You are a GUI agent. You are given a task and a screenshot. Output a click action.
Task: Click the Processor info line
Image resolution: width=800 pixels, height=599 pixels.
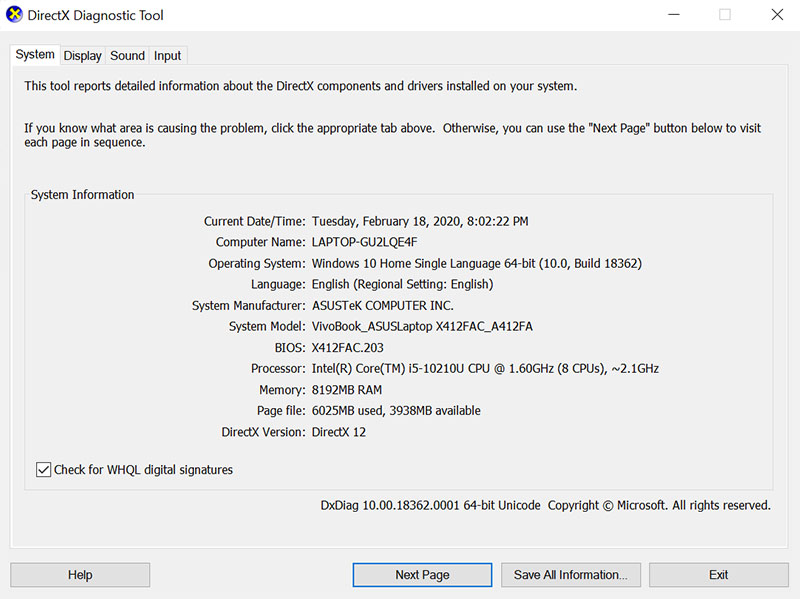tap(485, 368)
